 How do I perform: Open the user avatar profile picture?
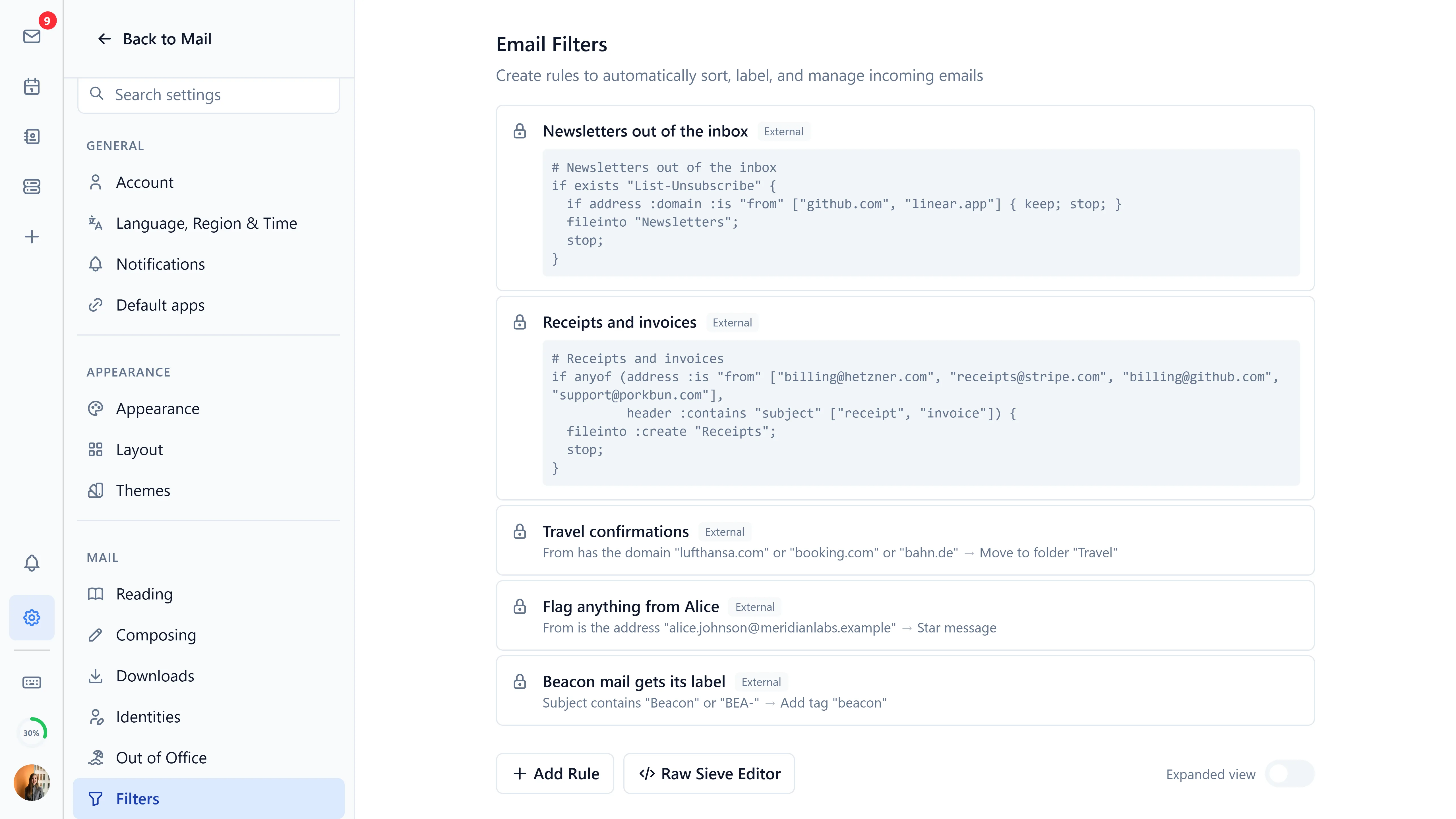coord(32,782)
